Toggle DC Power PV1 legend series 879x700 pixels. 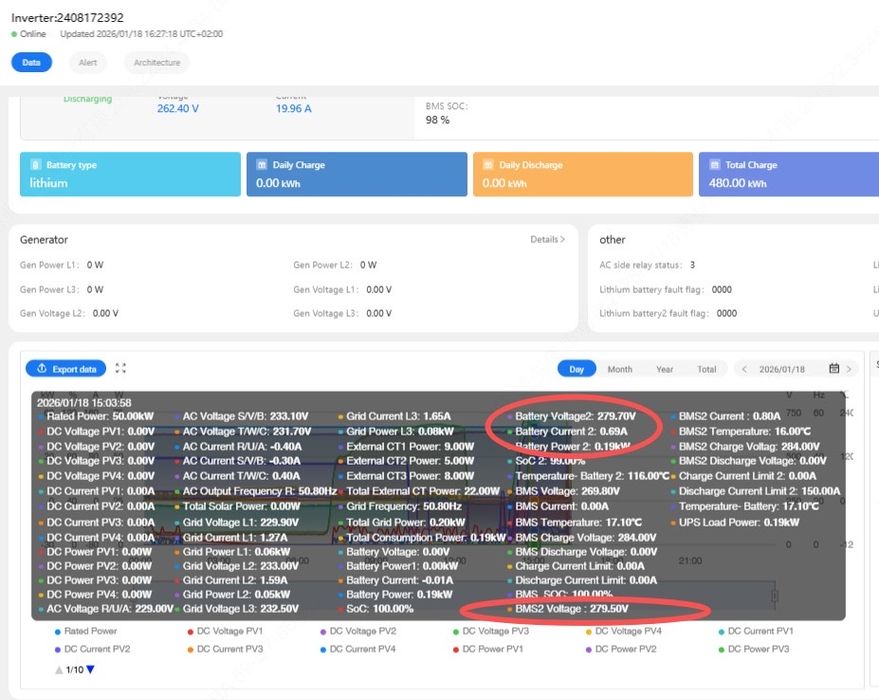488,649
